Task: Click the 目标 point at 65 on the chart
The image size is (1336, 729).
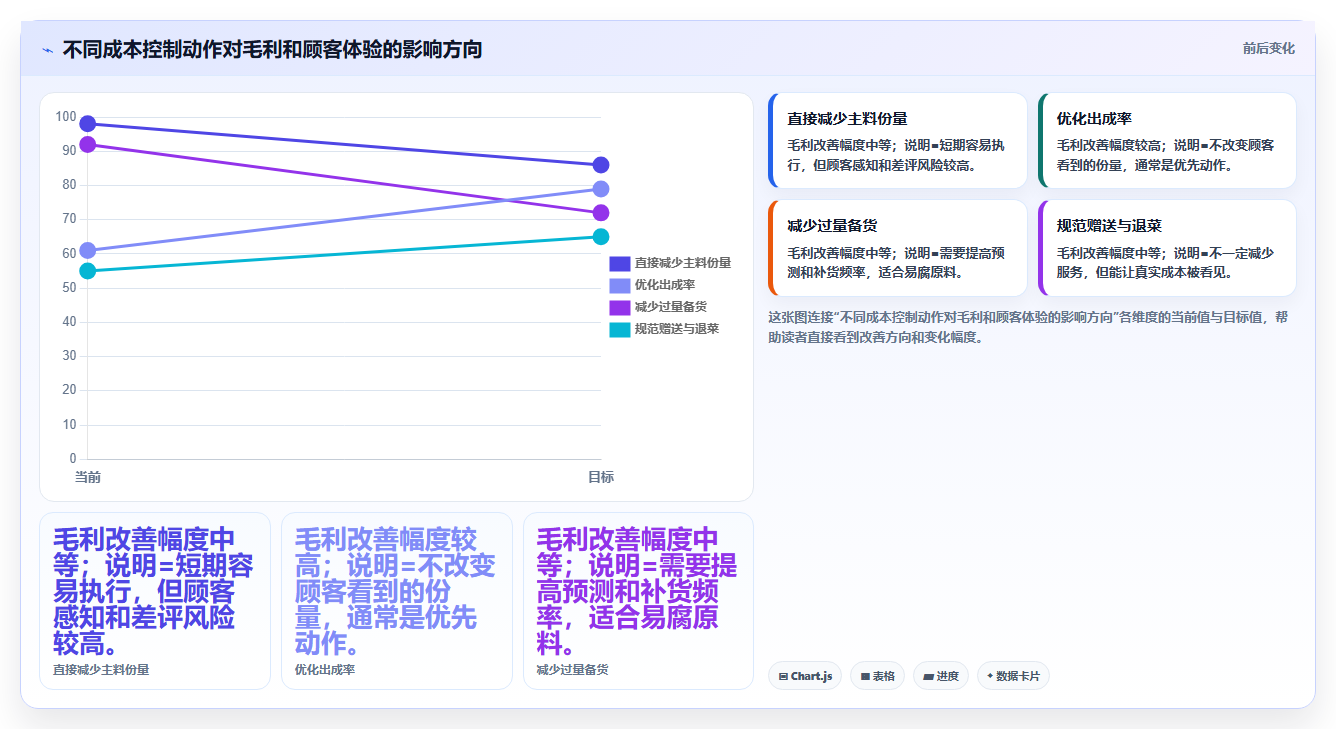Action: tap(601, 237)
